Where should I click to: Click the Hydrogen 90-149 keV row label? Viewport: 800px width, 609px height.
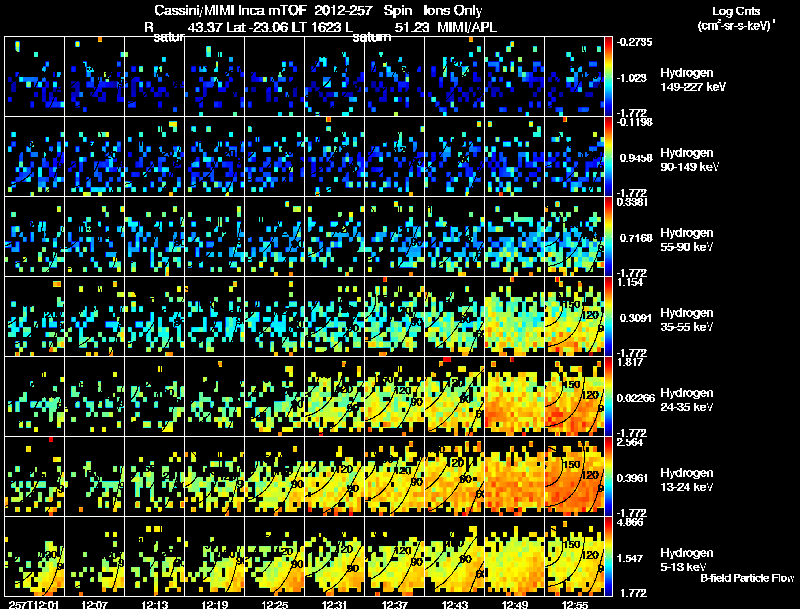click(689, 160)
